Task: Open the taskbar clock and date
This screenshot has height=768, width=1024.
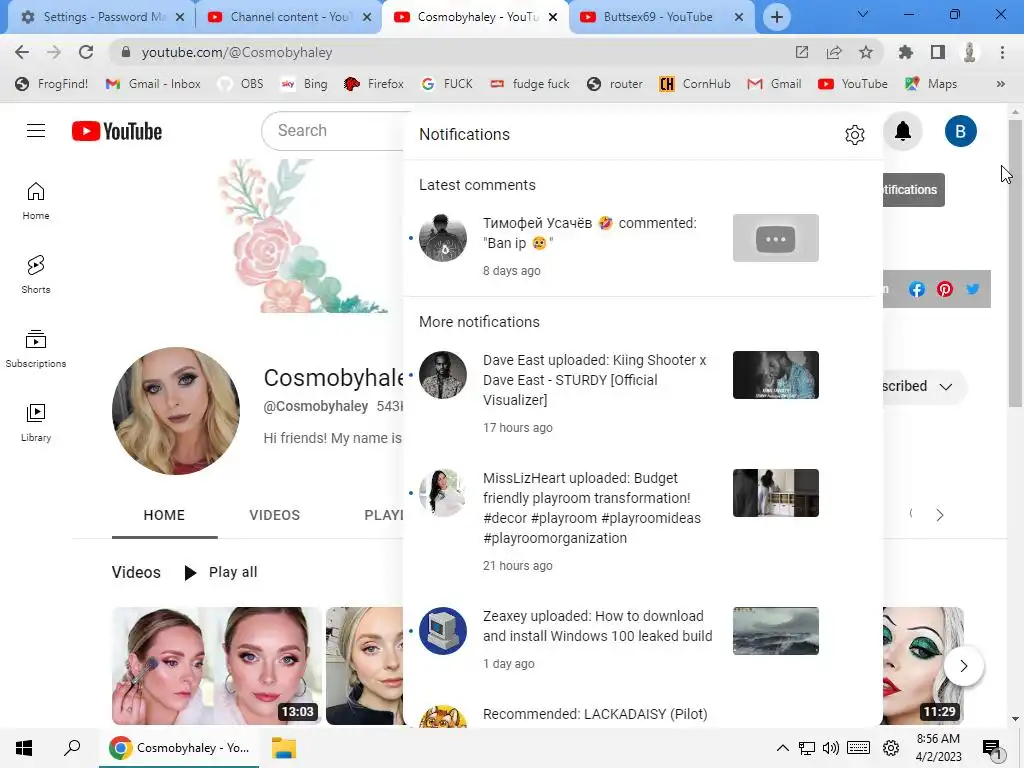Action: coord(938,748)
